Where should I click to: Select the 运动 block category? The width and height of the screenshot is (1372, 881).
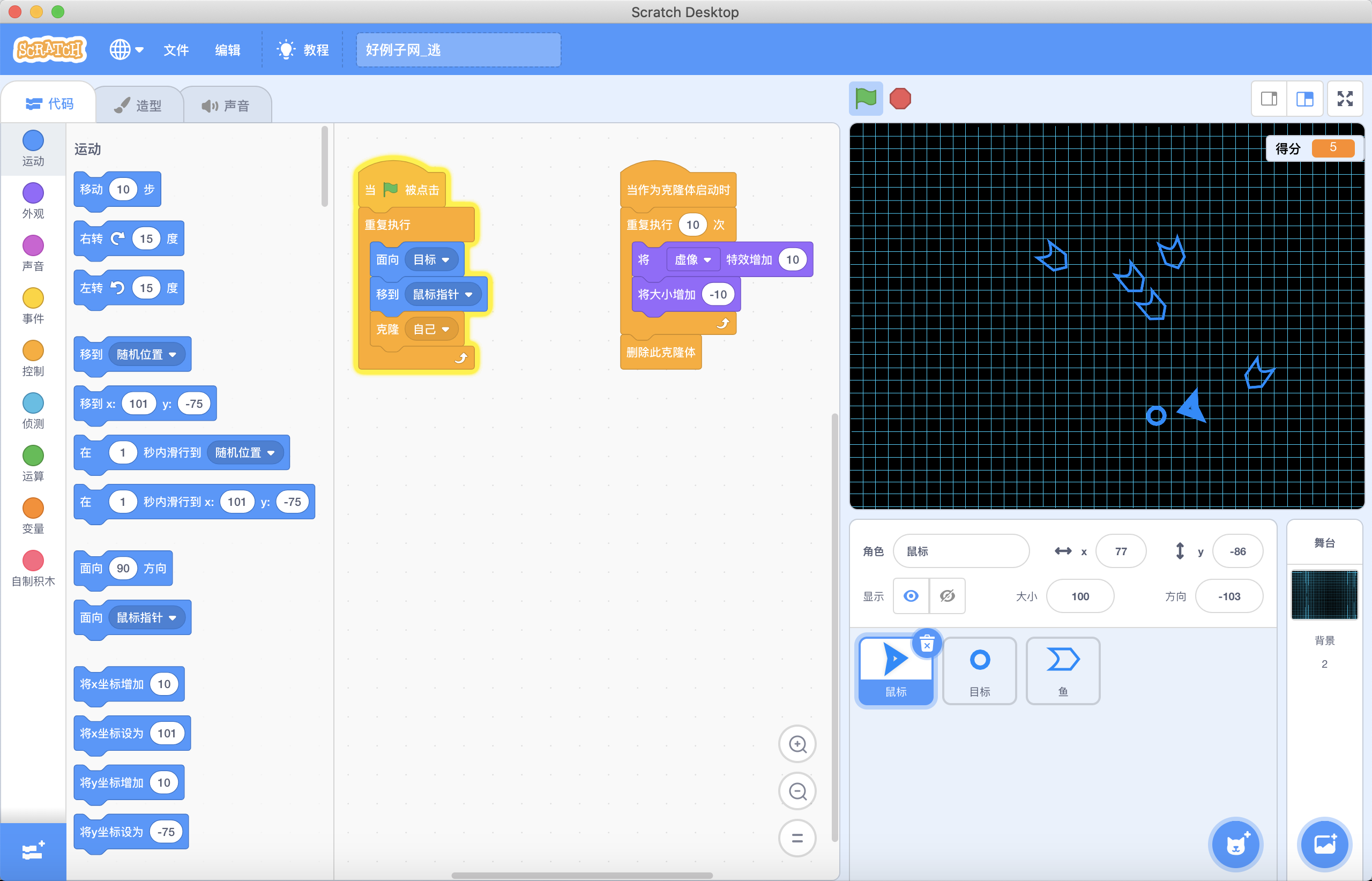[33, 149]
